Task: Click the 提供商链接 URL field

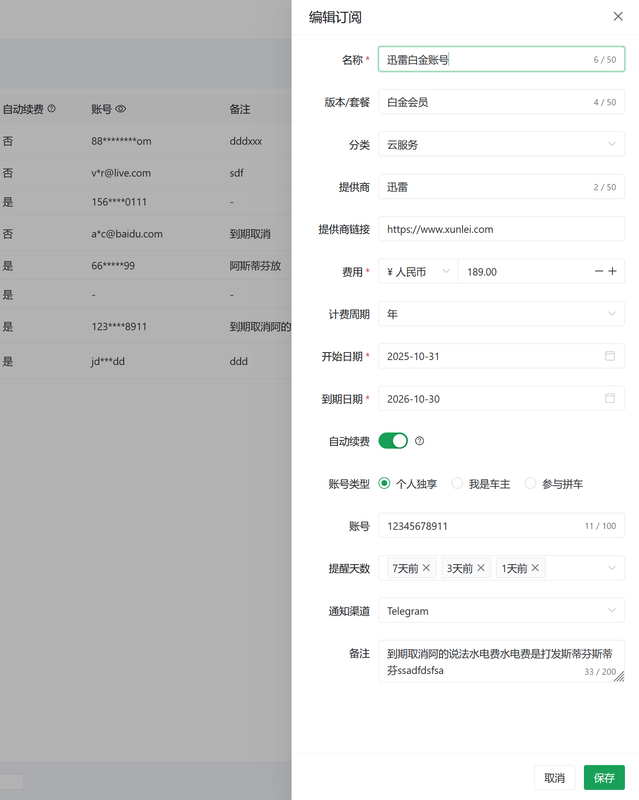Action: tap(501, 229)
